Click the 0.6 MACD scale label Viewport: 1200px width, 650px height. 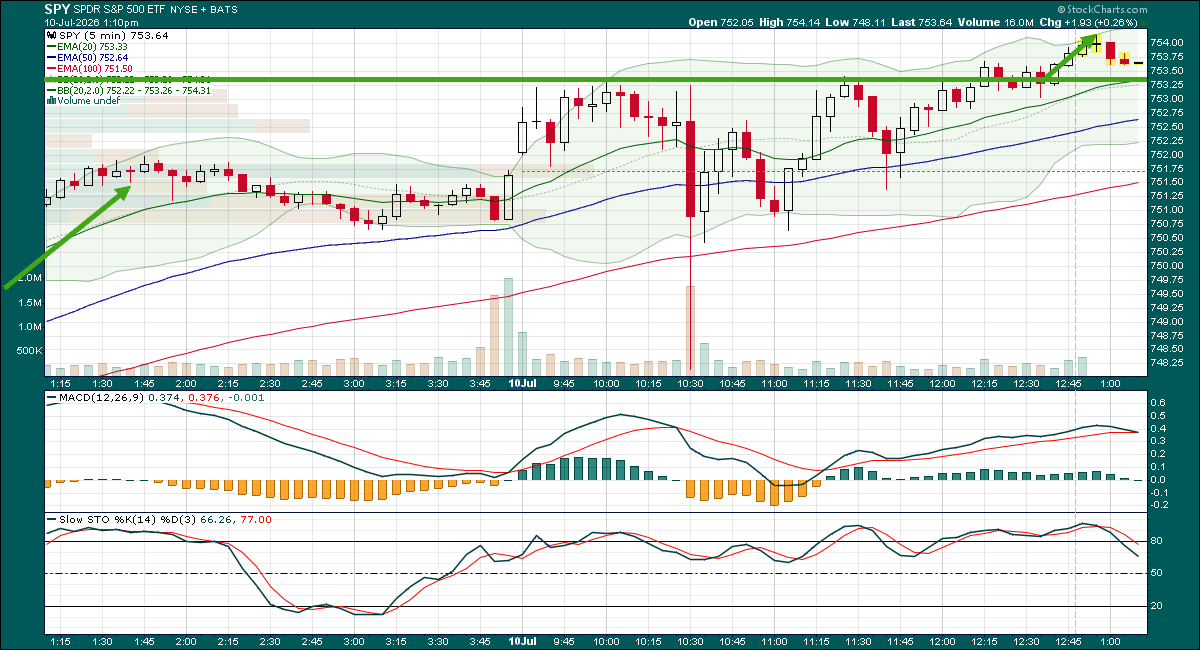(x=1157, y=402)
